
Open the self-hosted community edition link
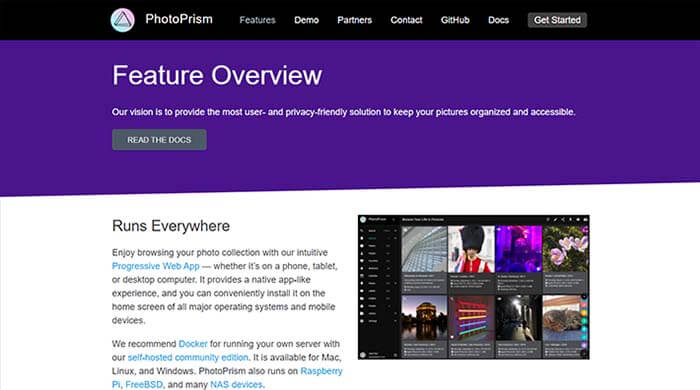pyautogui.click(x=188, y=357)
